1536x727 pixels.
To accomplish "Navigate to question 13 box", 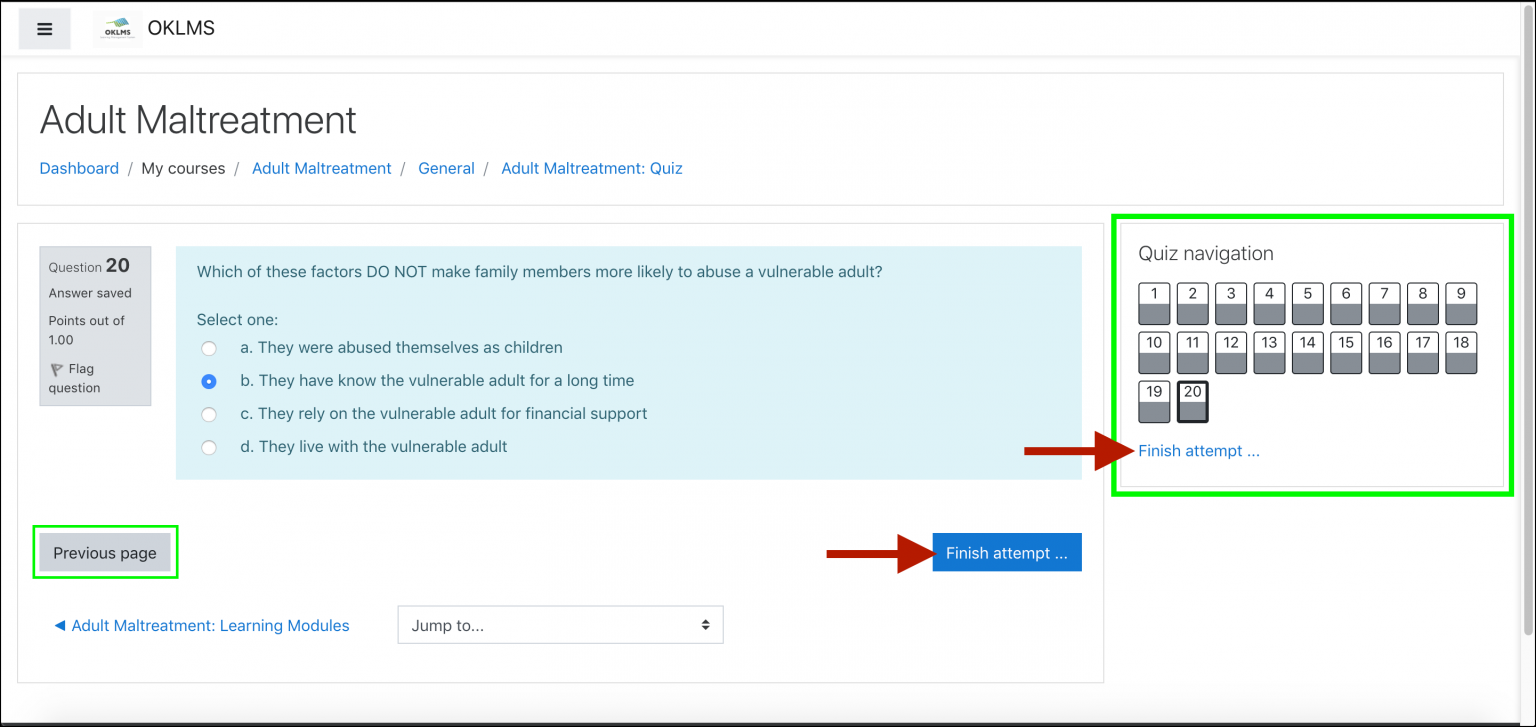I will point(1269,353).
